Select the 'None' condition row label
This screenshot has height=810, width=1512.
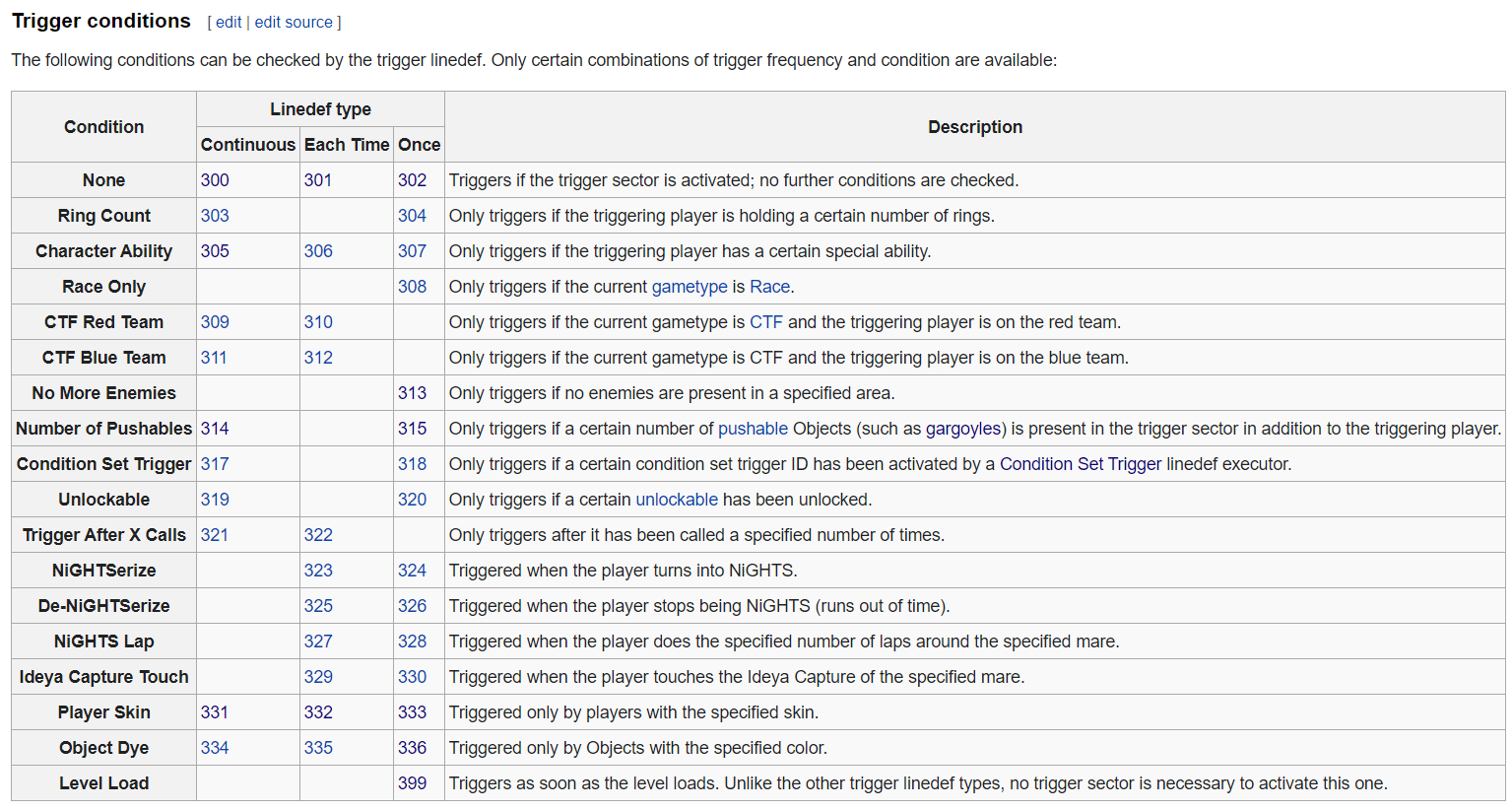103,180
